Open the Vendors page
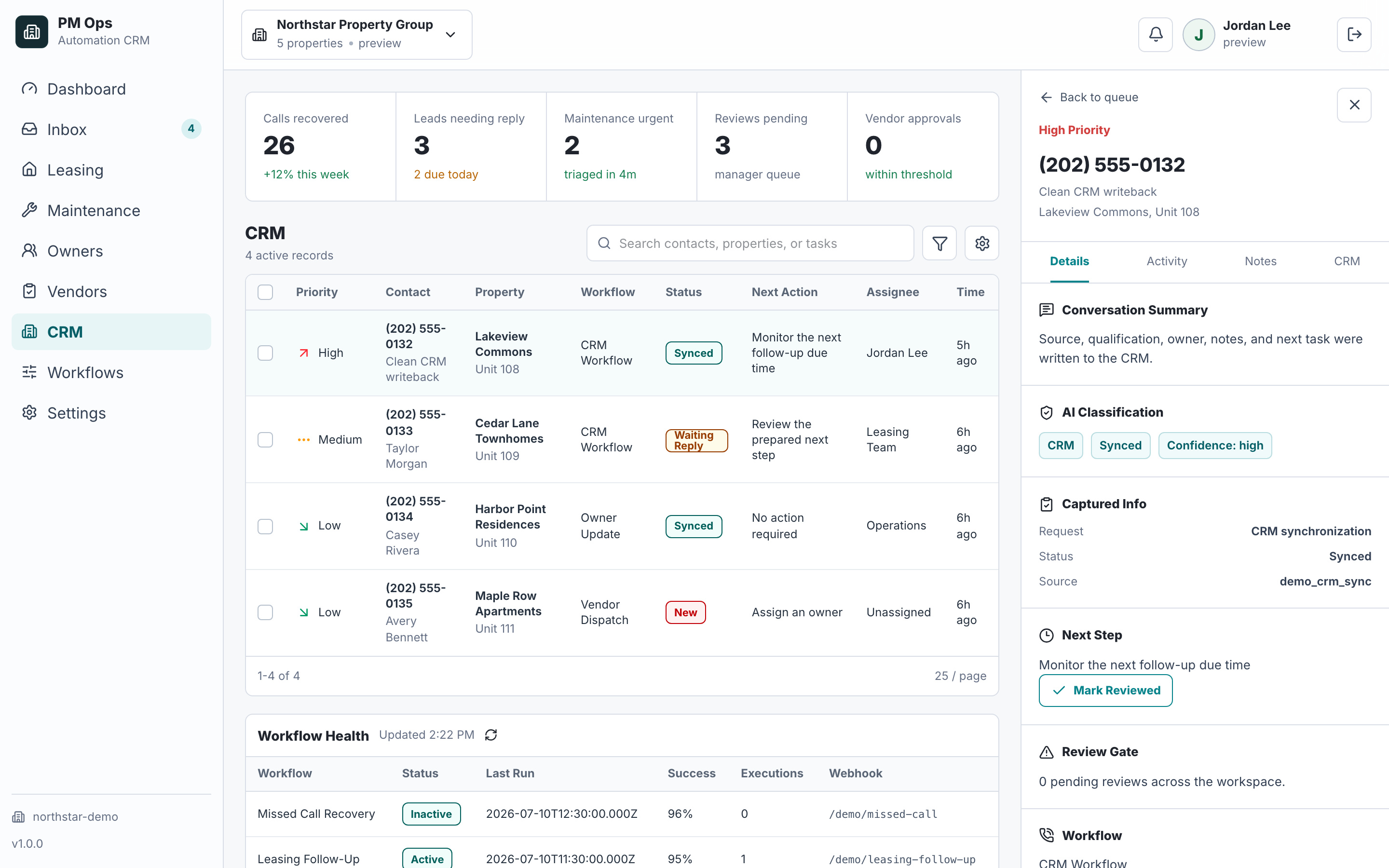The width and height of the screenshot is (1389, 868). 111,292
